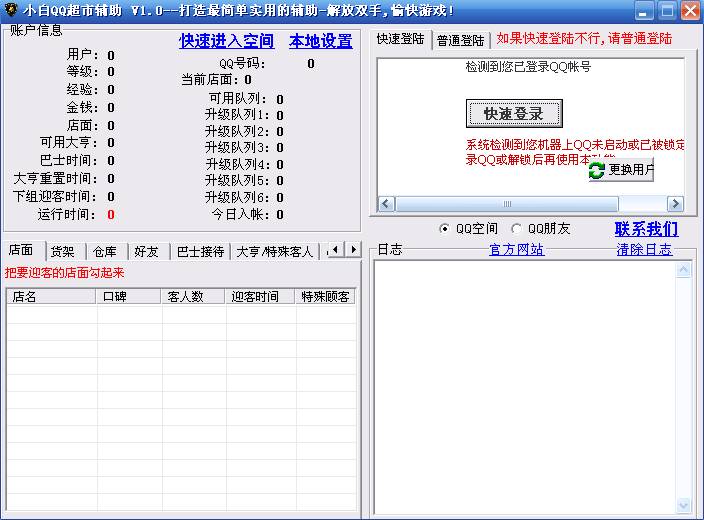Screen dimensions: 704x520
Task: Click the 可用大亨 label
Action: [69, 143]
